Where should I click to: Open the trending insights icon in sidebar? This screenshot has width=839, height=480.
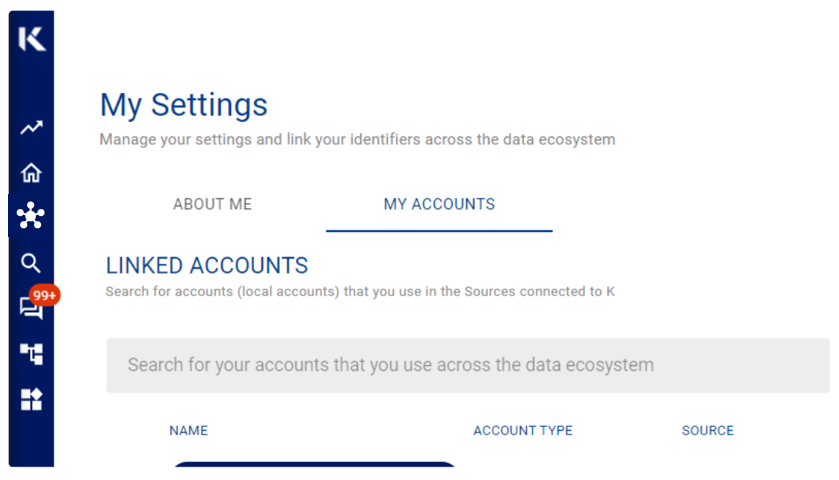[x=31, y=127]
